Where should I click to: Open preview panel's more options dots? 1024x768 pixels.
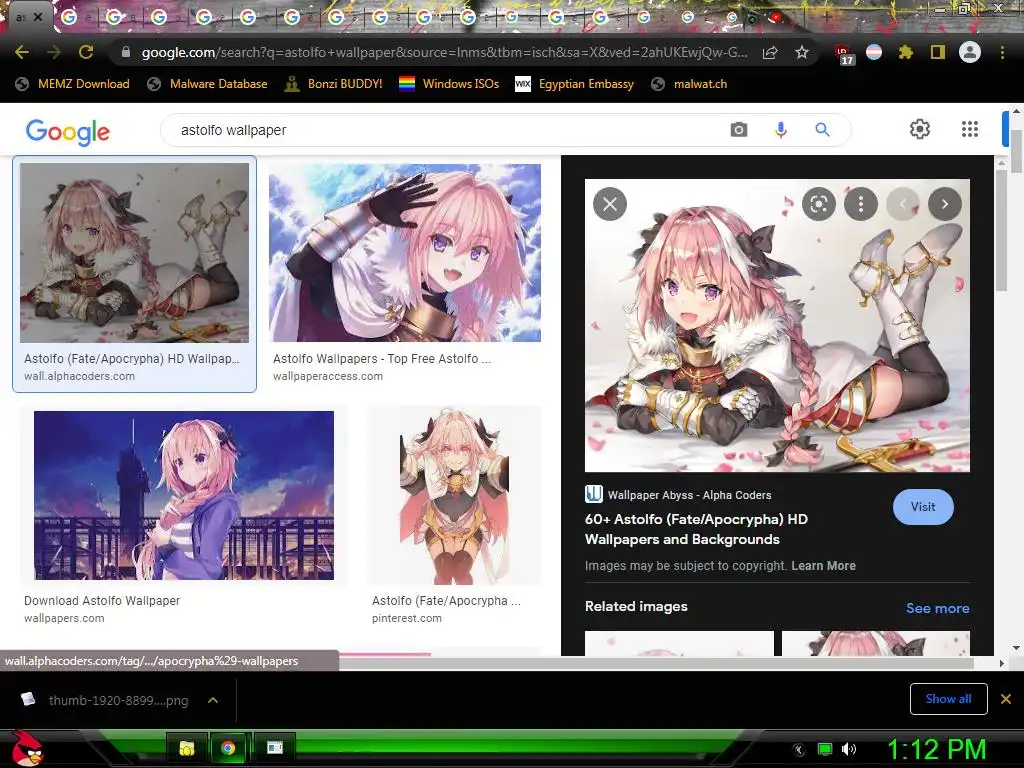point(861,204)
